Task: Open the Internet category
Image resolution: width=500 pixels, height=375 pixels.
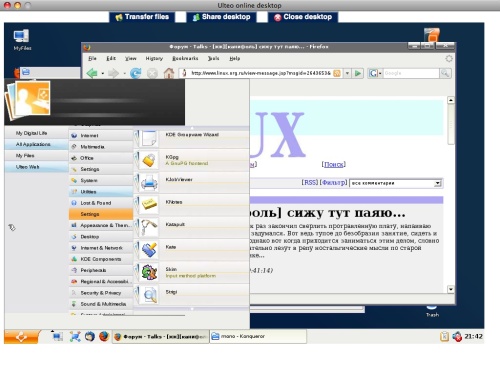Action: 101,136
